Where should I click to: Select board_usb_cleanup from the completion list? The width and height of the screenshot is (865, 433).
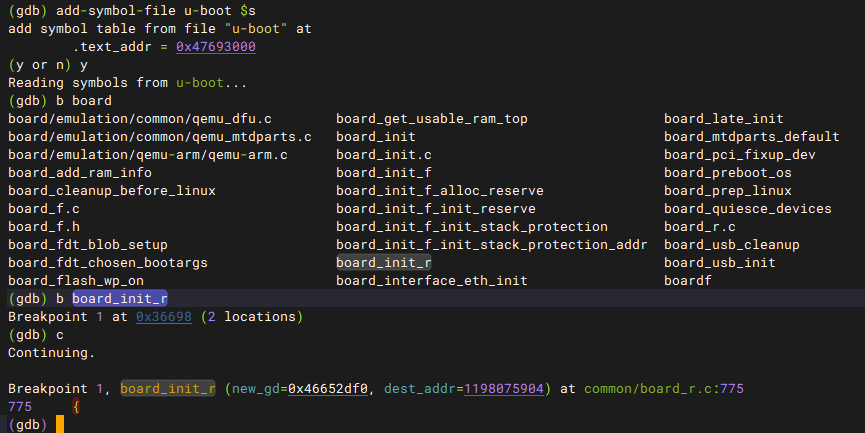pos(731,245)
